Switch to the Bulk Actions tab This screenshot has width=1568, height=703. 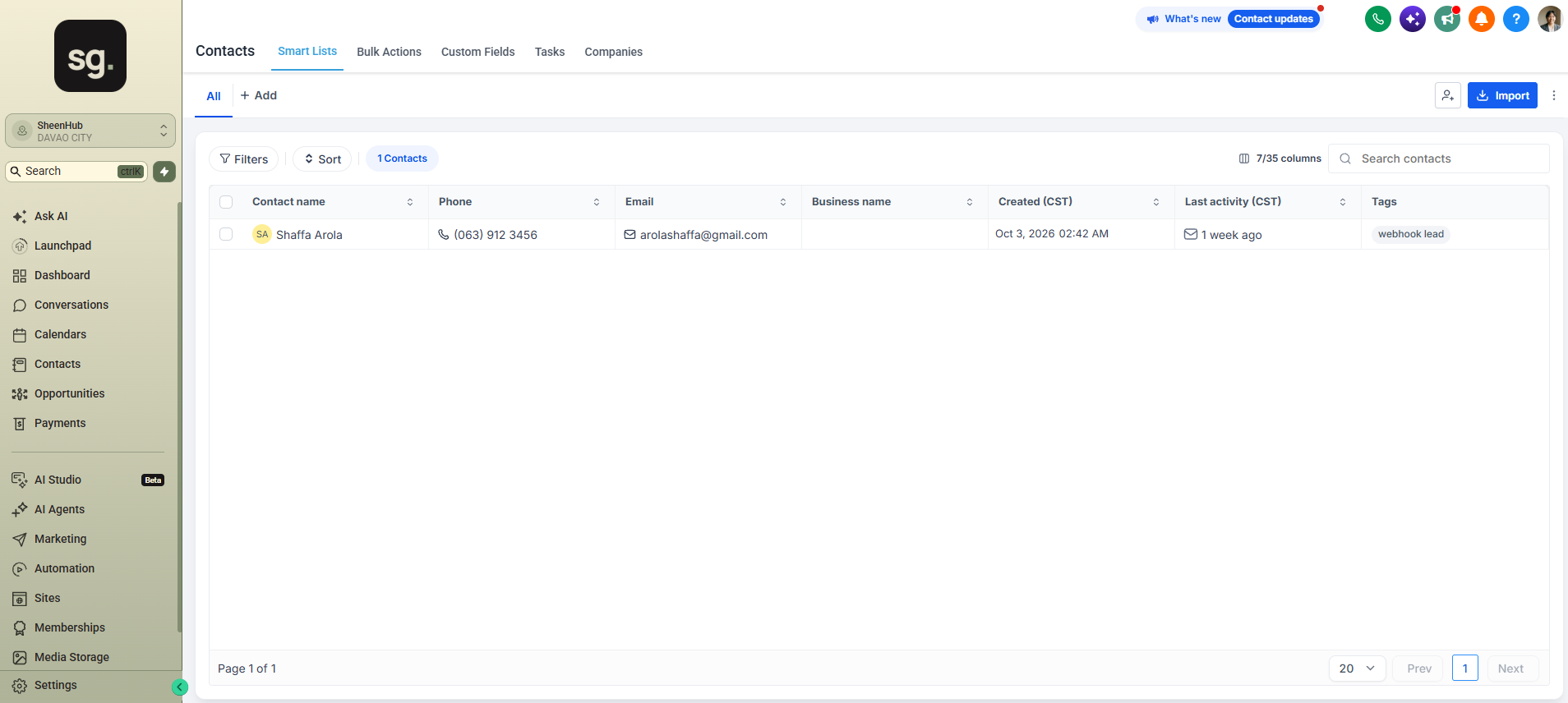click(389, 52)
